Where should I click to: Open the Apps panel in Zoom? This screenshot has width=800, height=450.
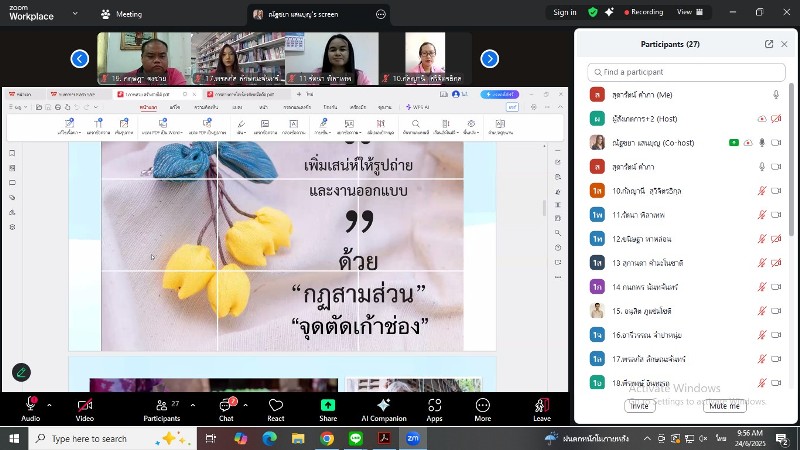(x=434, y=410)
